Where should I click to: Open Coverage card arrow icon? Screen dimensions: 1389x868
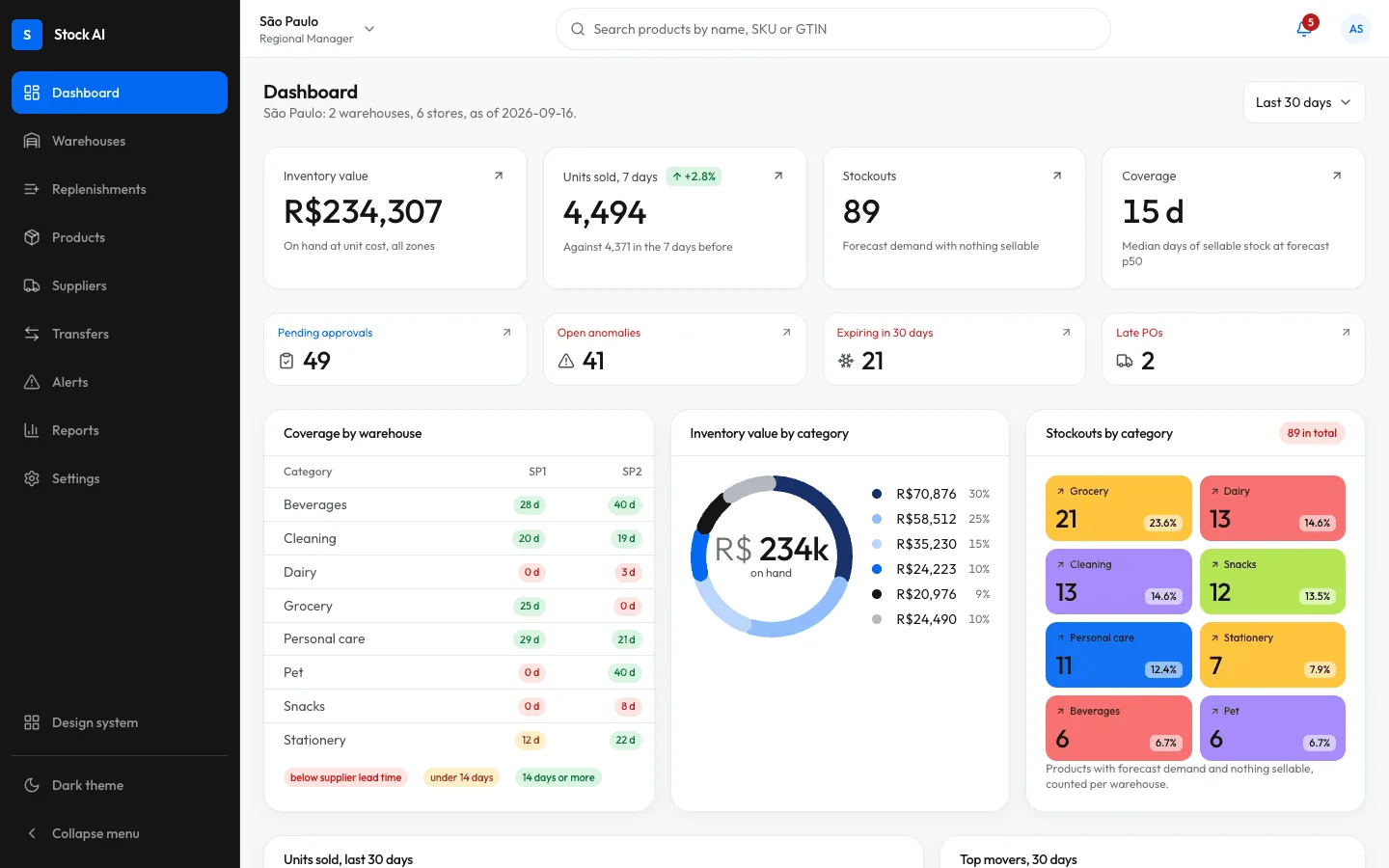pyautogui.click(x=1337, y=176)
